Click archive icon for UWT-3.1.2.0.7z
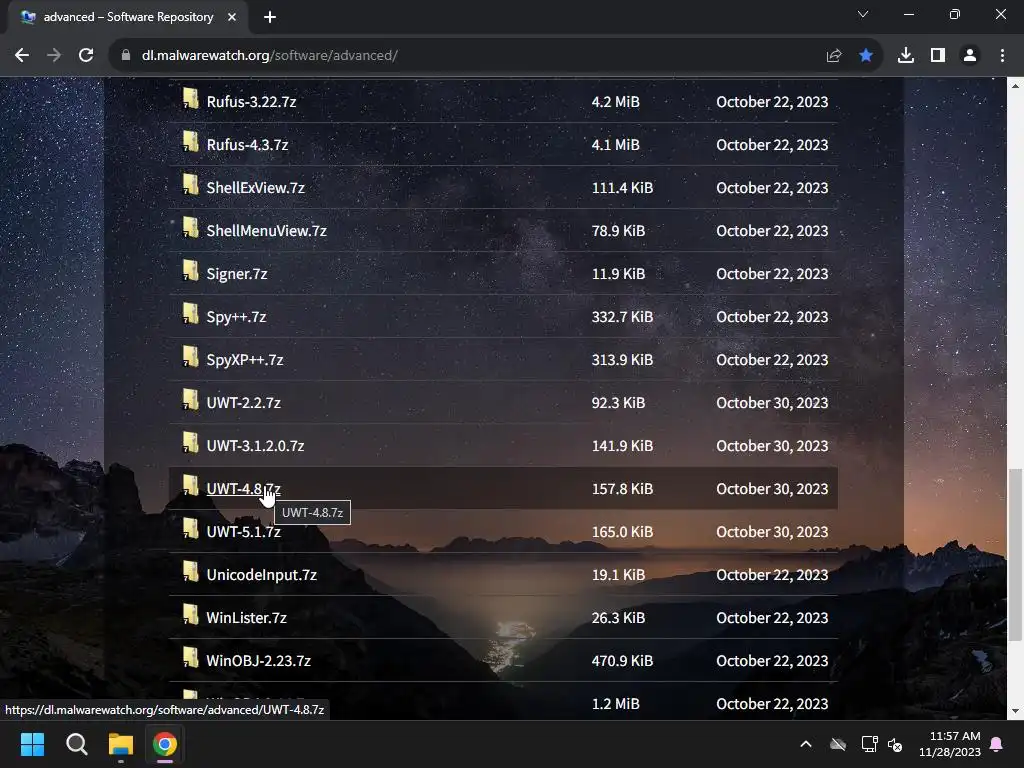Image resolution: width=1024 pixels, height=768 pixels. pyautogui.click(x=190, y=443)
